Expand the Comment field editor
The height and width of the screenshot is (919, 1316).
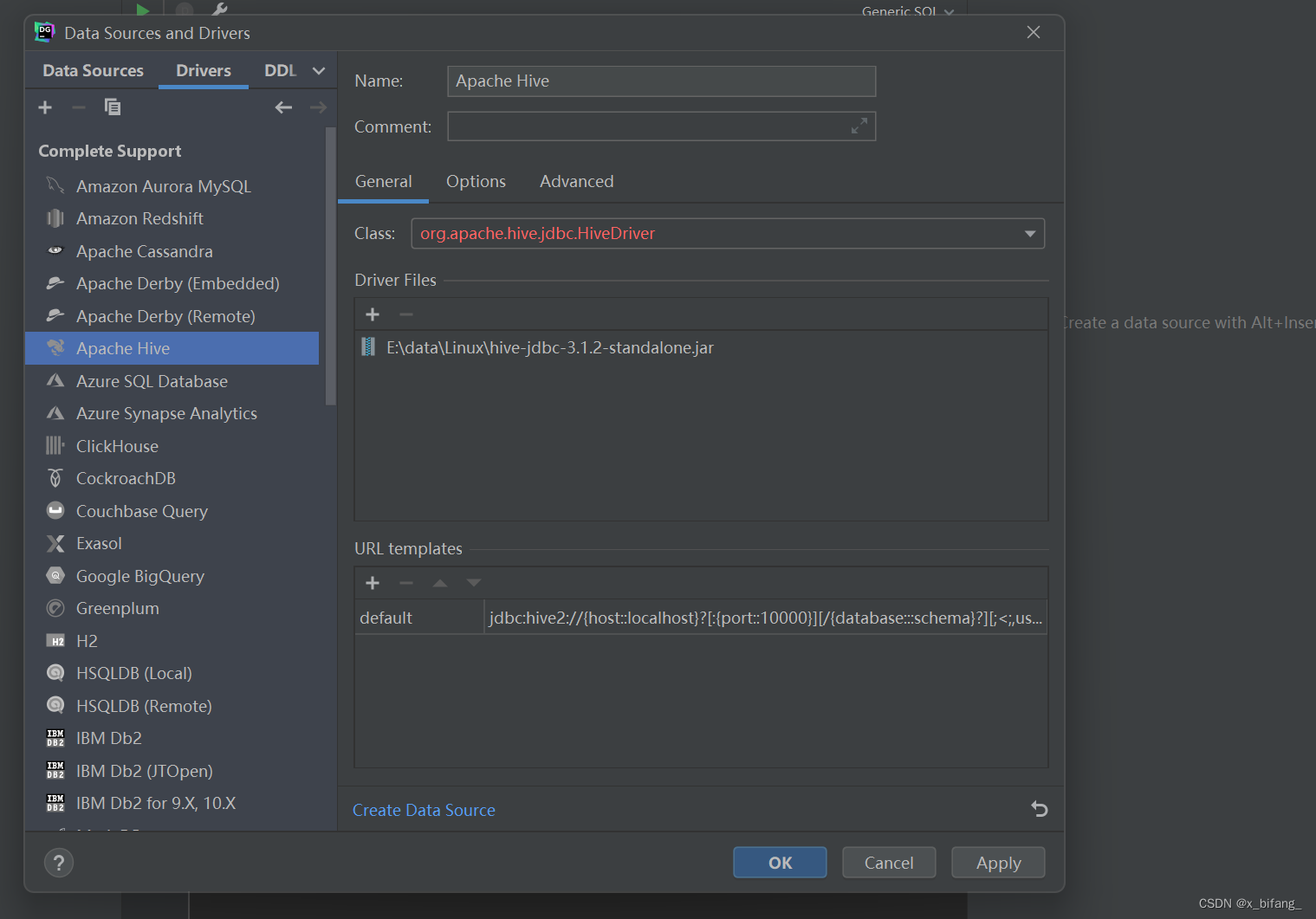[x=859, y=126]
